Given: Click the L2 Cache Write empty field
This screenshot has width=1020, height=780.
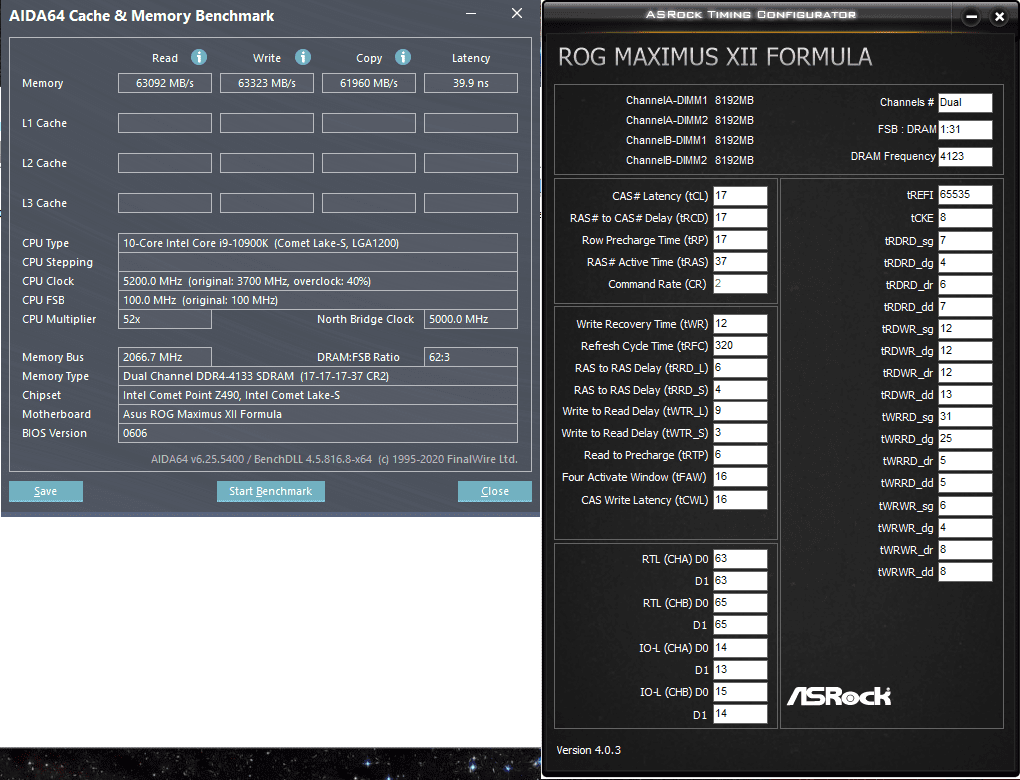Looking at the screenshot, I should pos(267,163).
